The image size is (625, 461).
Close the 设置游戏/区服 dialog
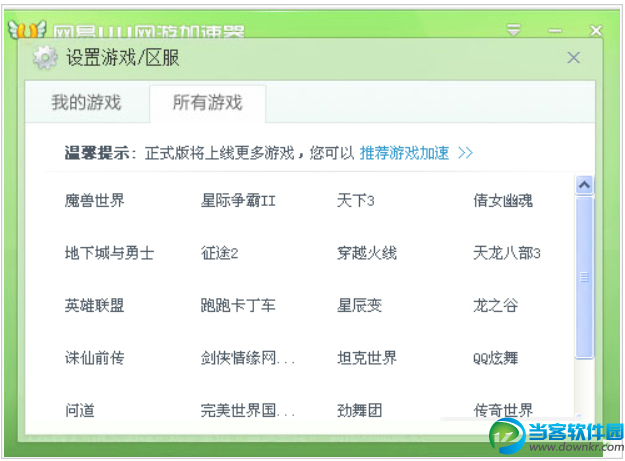click(574, 58)
